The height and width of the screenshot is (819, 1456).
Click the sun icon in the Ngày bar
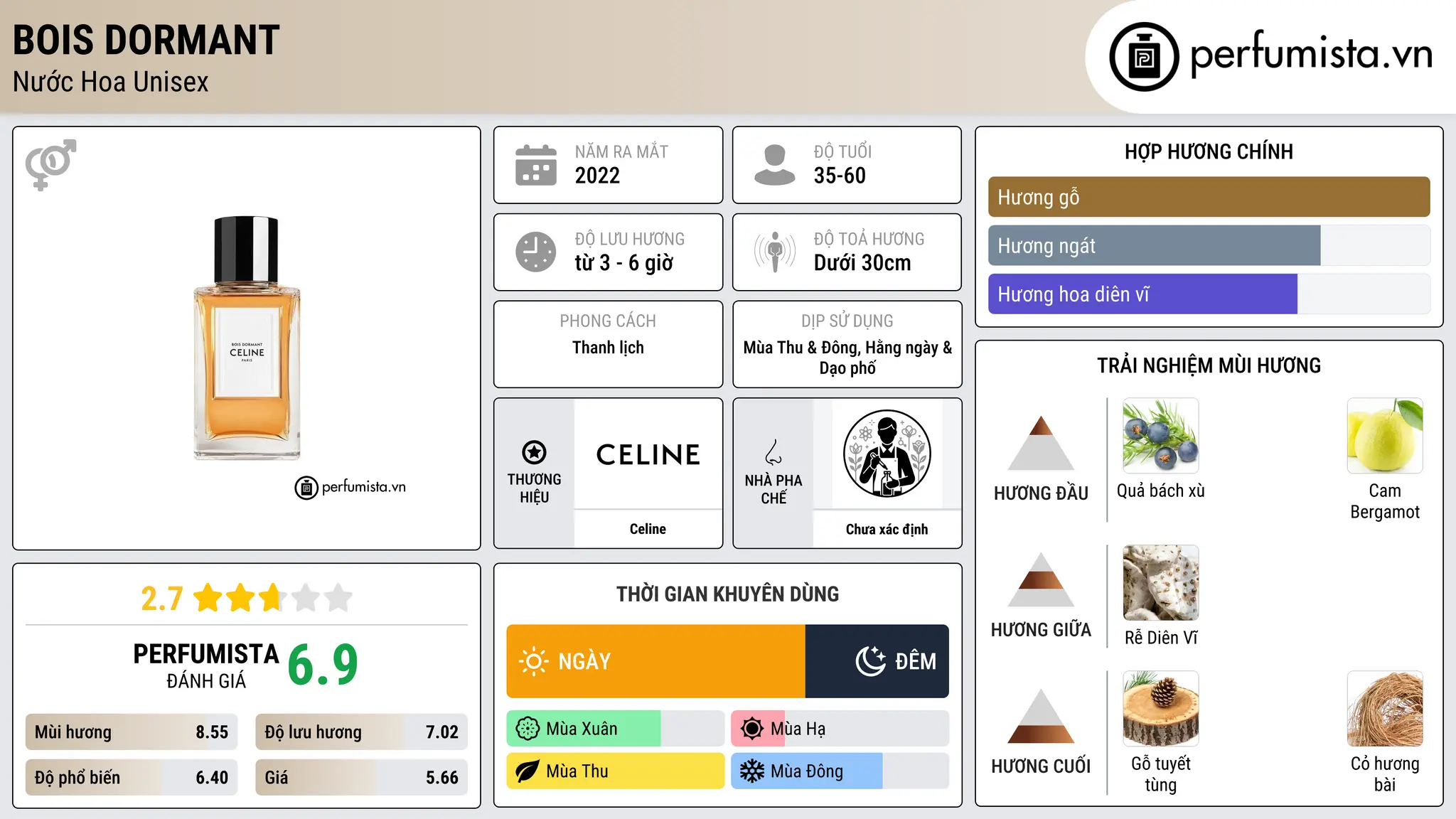coord(533,661)
